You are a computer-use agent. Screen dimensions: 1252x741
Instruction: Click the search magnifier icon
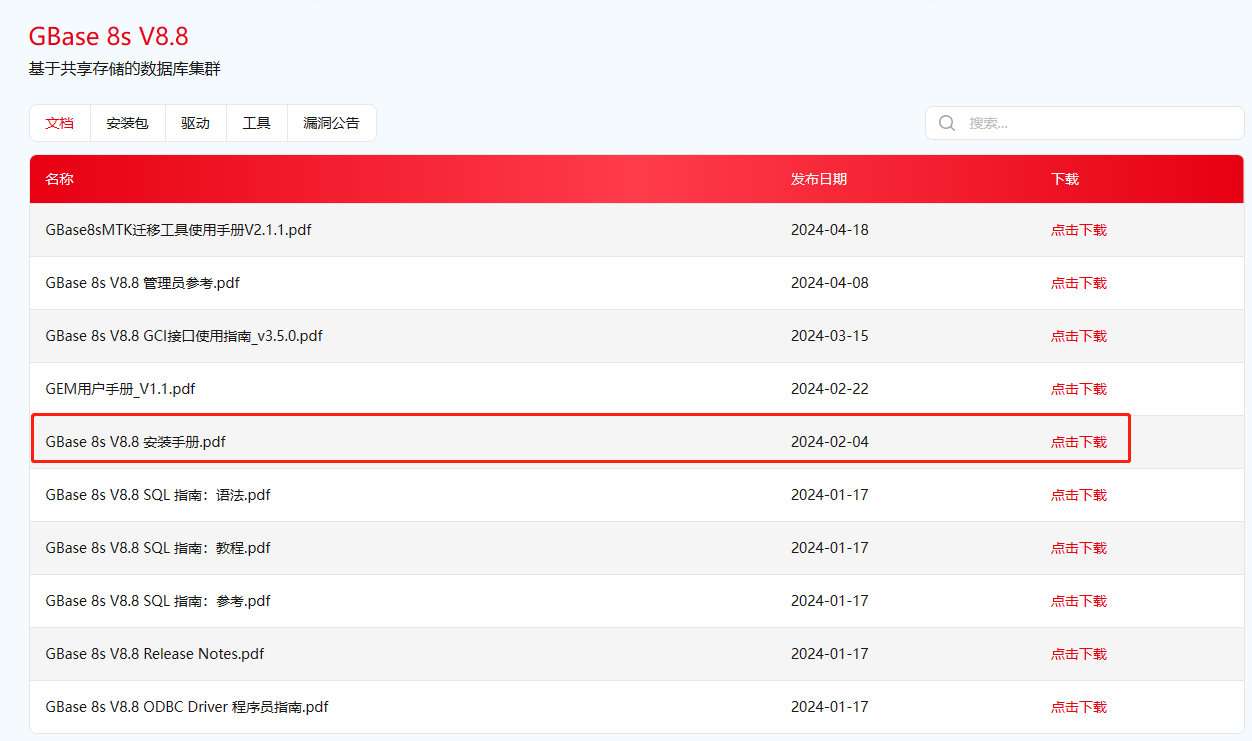coord(946,123)
